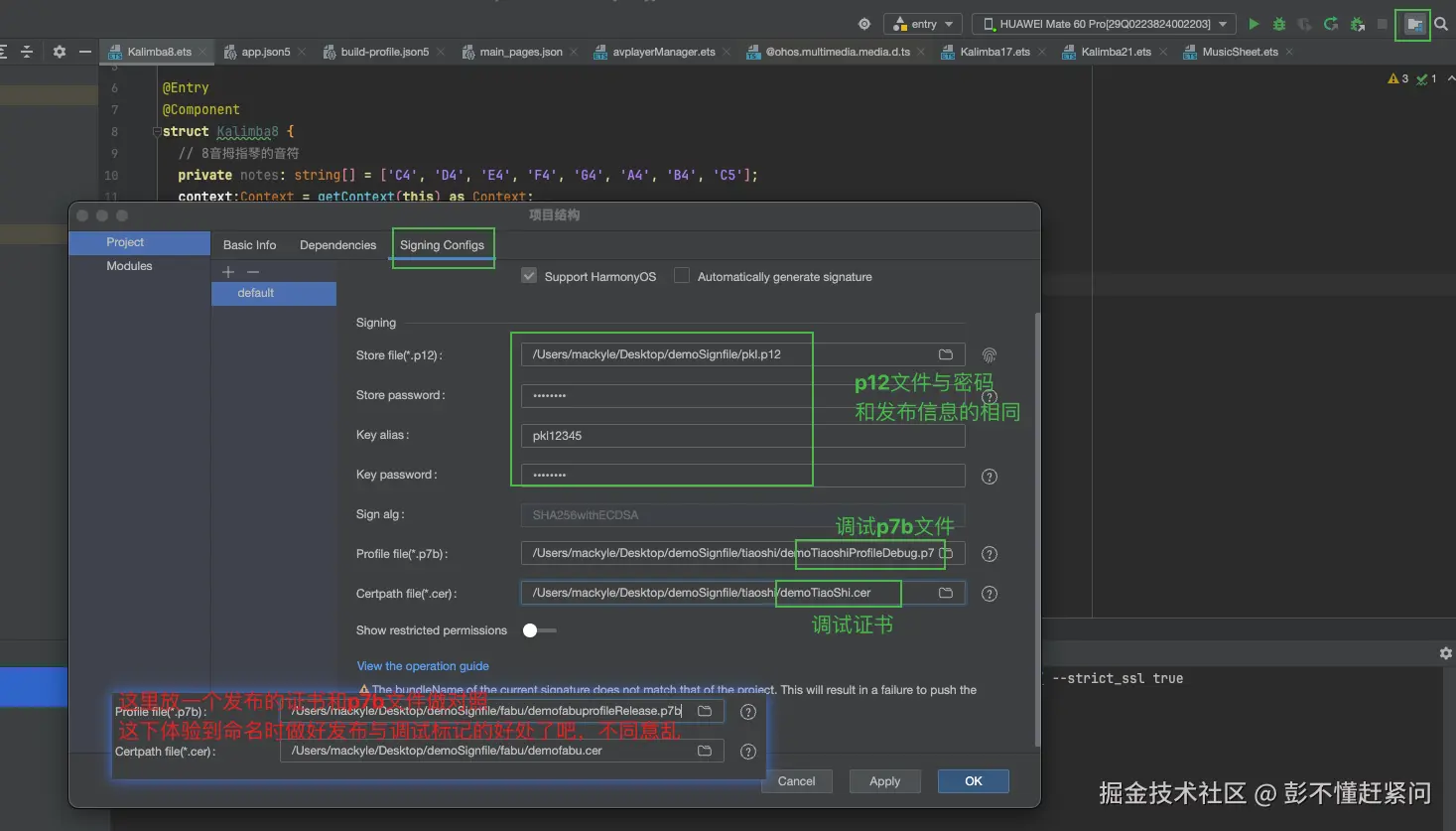Screen dimensions: 1456x831
Task: Open the Basic Info tab
Action: click(249, 245)
